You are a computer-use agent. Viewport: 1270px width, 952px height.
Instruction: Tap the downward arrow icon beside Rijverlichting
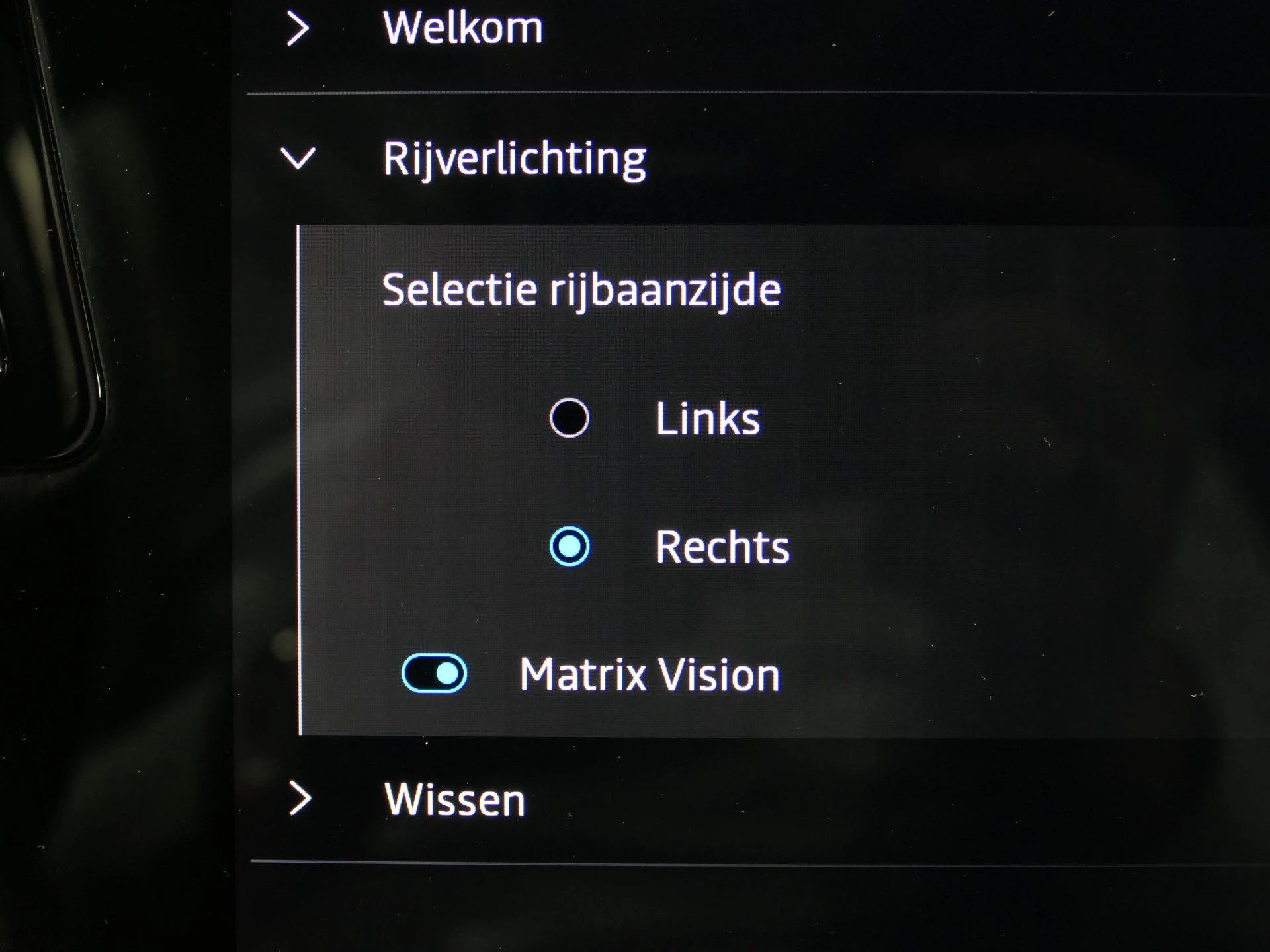pos(298,159)
